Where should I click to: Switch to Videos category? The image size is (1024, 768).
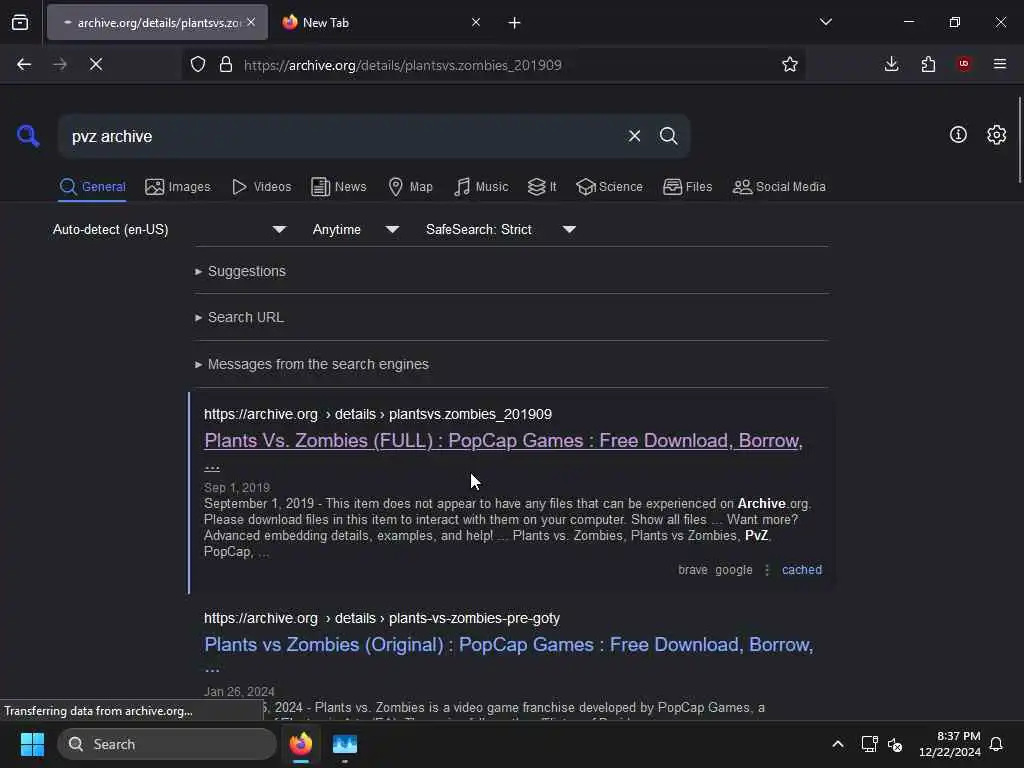(x=262, y=187)
